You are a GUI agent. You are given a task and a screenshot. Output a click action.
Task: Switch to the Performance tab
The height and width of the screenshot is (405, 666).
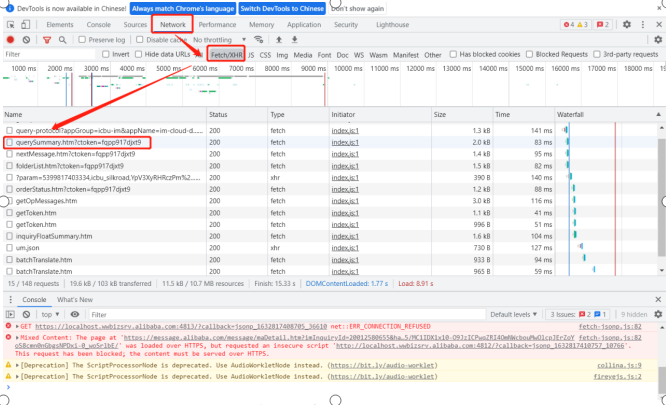[217, 24]
